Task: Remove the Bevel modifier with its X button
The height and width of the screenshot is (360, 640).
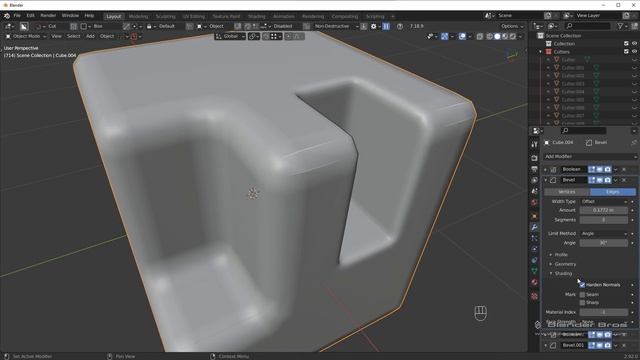Action: coord(624,180)
